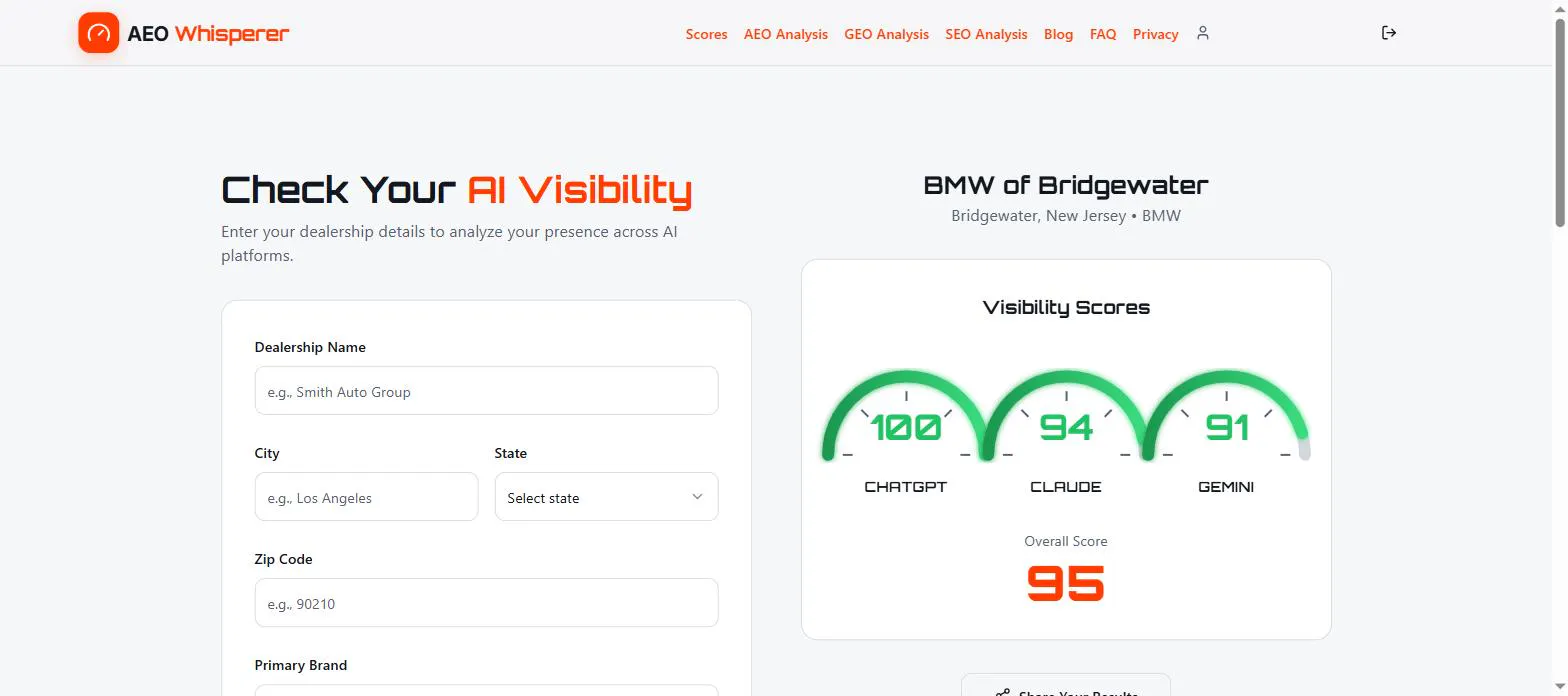Image resolution: width=1568 pixels, height=696 pixels.
Task: Visit the Blog link
Action: (1058, 34)
